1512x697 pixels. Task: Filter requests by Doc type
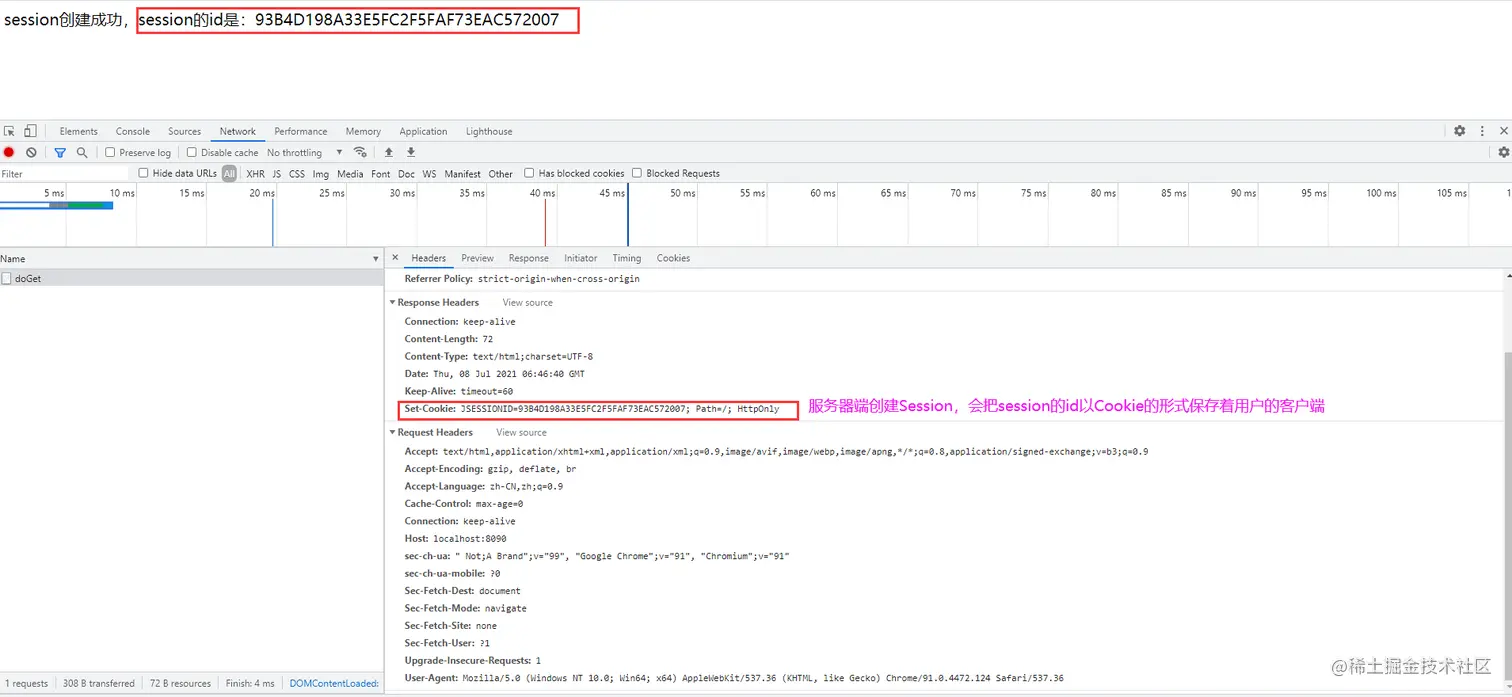[x=406, y=173]
